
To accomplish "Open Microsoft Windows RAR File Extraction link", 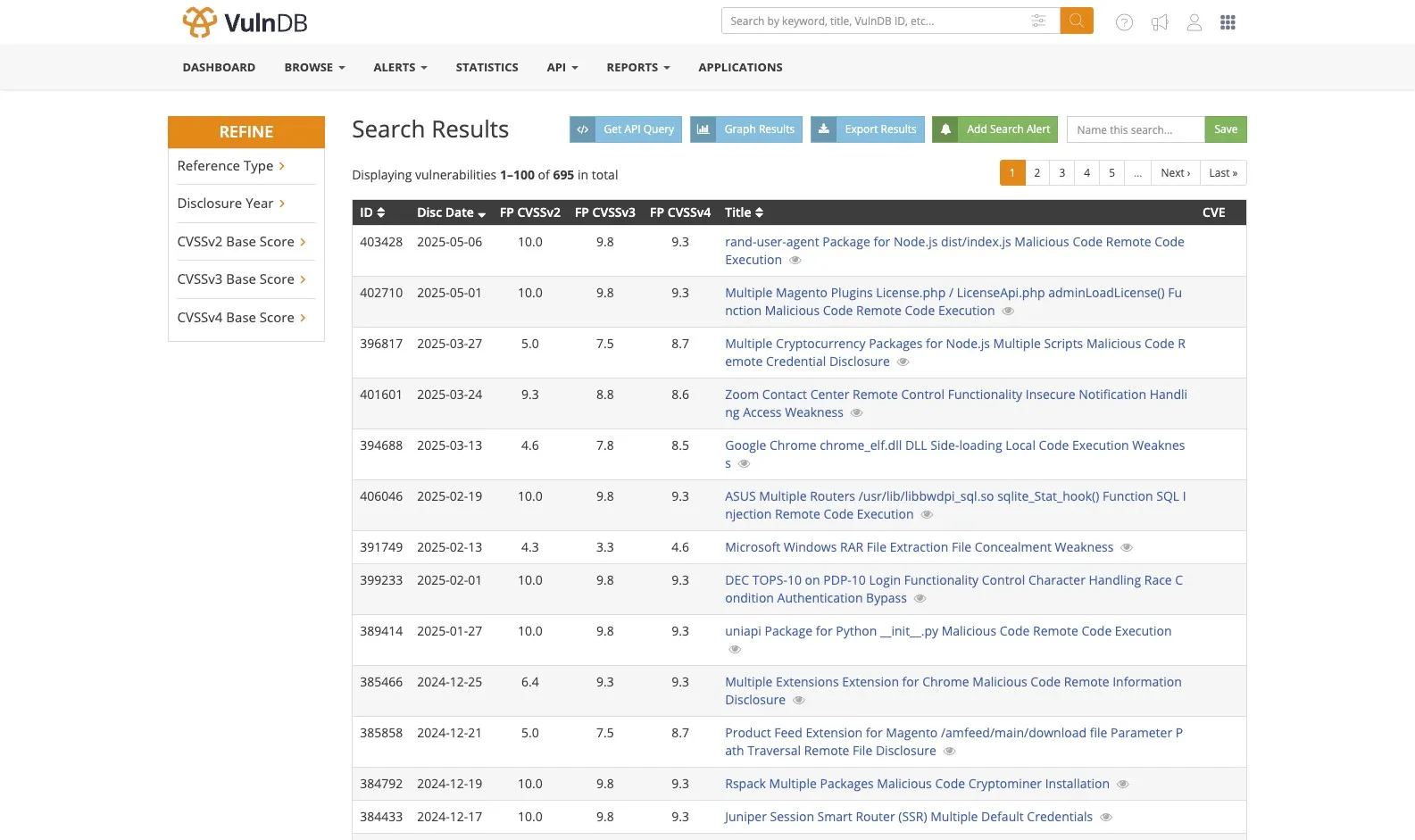I will click(919, 547).
